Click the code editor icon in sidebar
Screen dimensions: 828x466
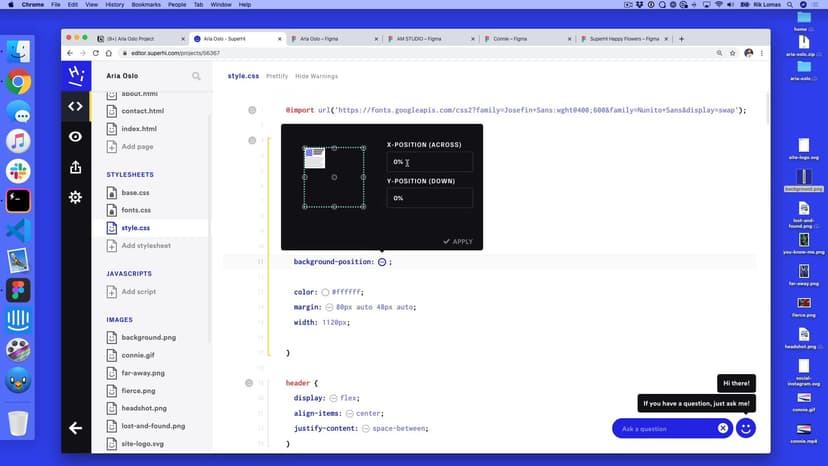pyautogui.click(x=75, y=106)
